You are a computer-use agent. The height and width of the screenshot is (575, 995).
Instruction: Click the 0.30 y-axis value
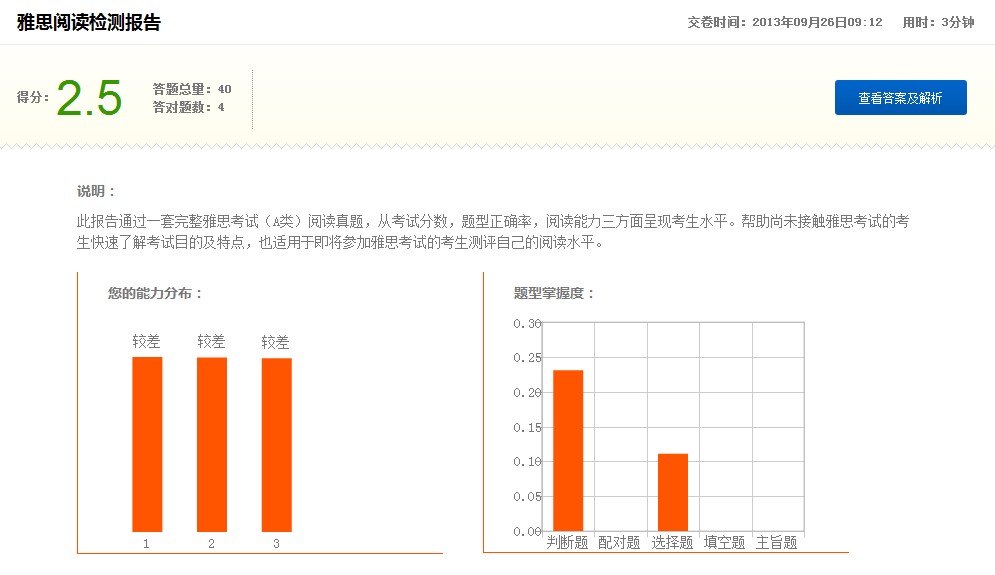tap(527, 323)
